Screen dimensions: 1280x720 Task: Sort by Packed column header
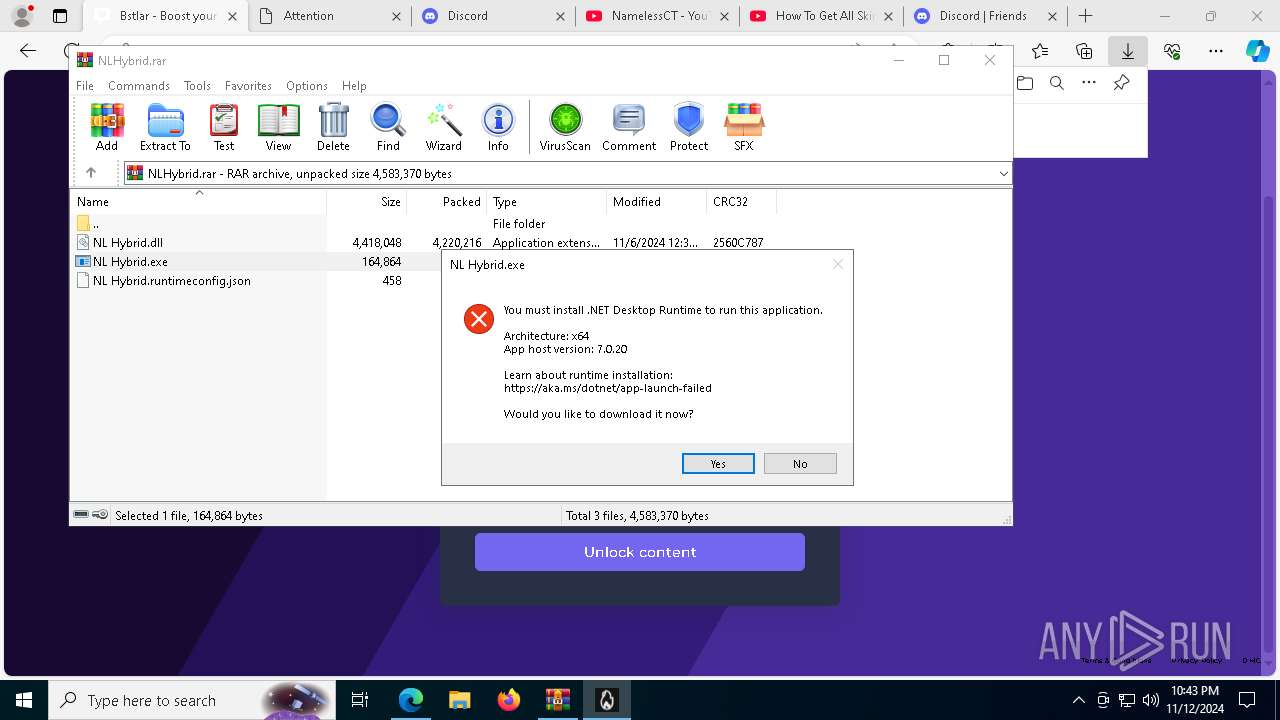447,201
